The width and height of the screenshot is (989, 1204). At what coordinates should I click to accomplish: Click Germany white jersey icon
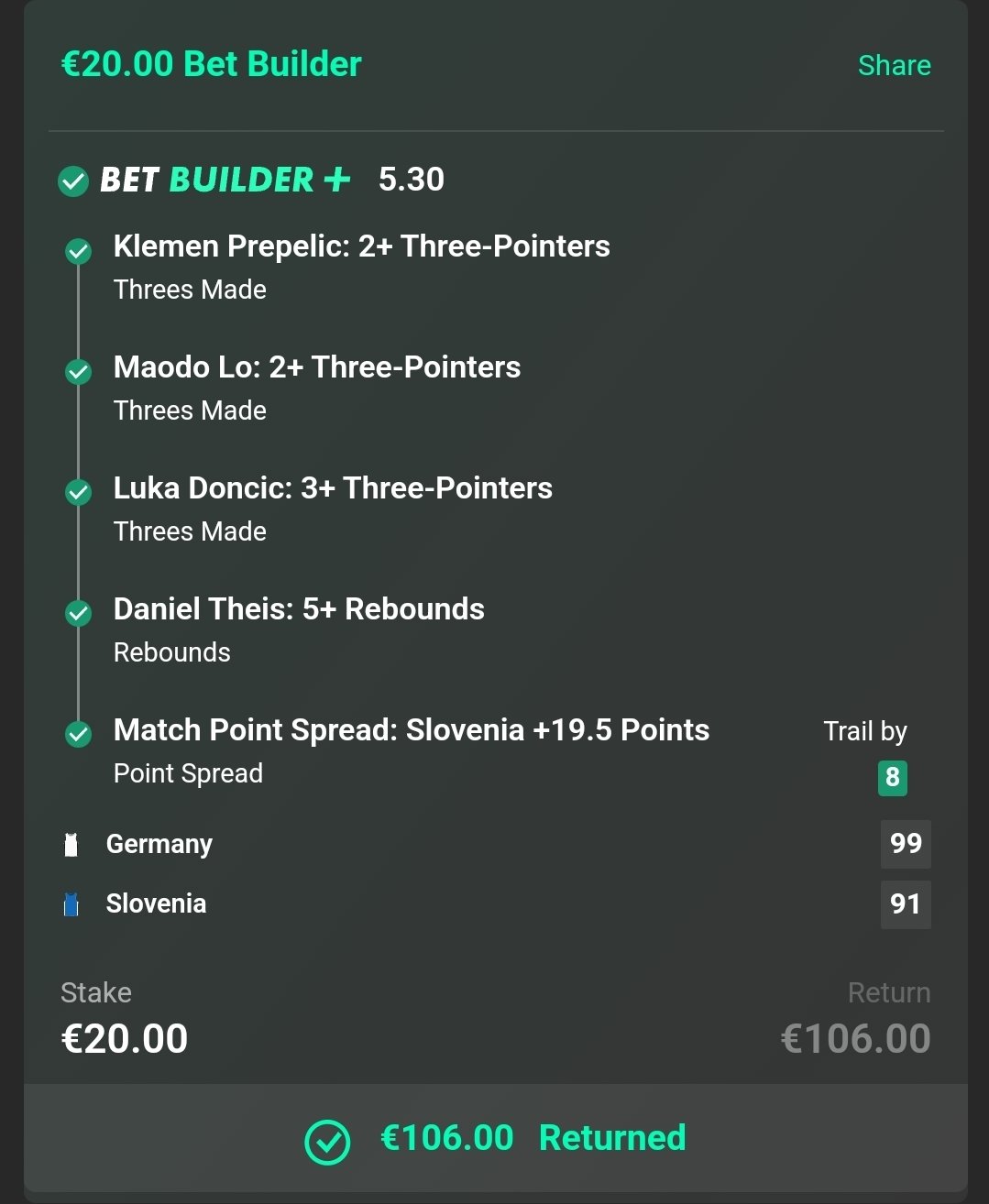[x=71, y=844]
